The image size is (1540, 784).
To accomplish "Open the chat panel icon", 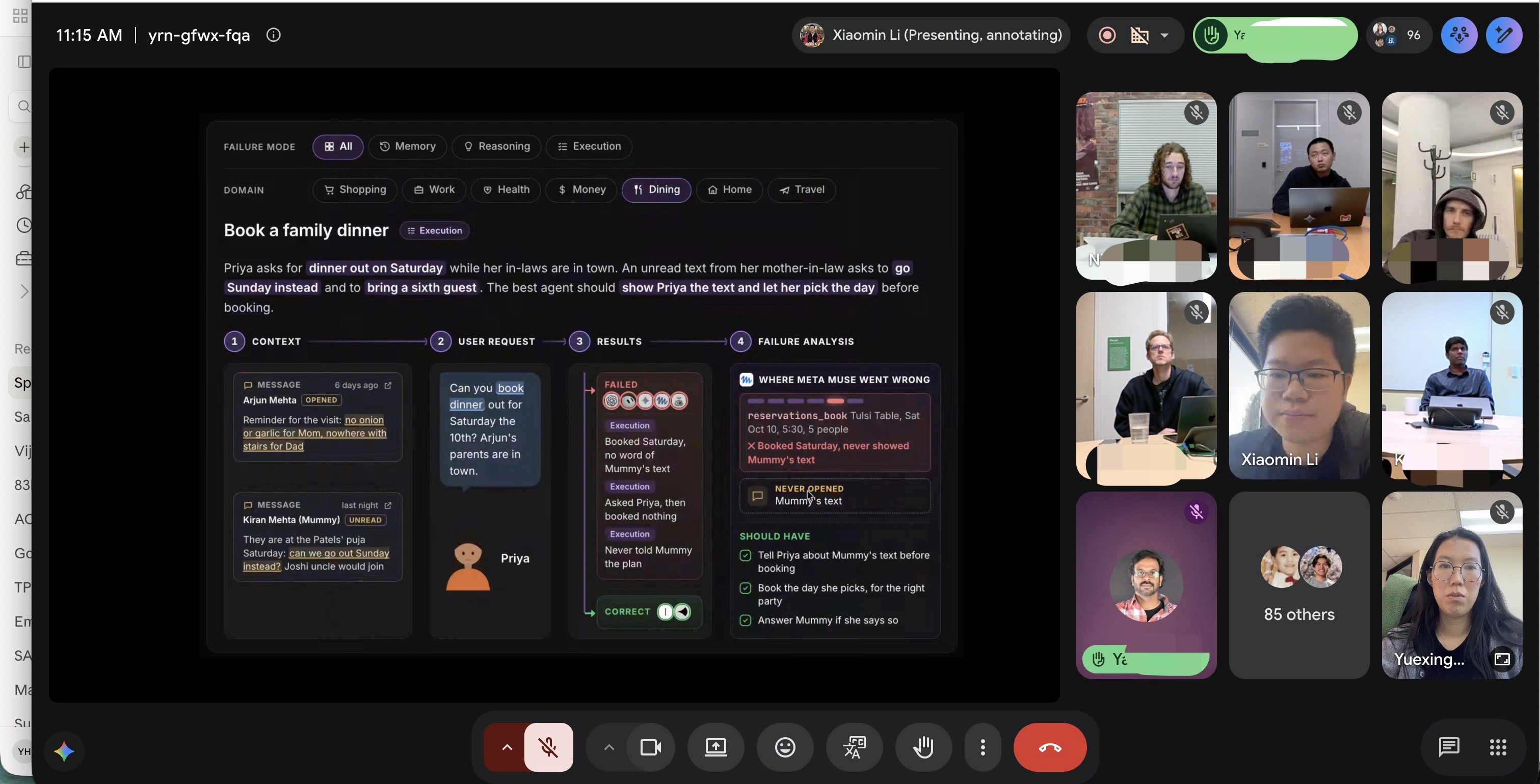I will click(x=1449, y=747).
